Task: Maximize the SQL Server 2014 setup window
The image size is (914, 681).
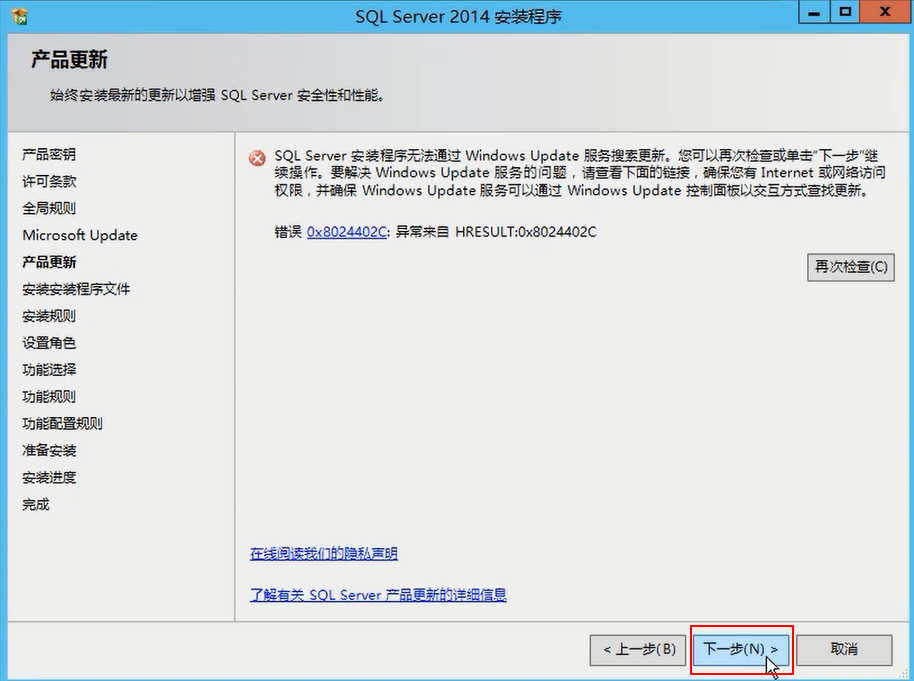Action: (845, 13)
